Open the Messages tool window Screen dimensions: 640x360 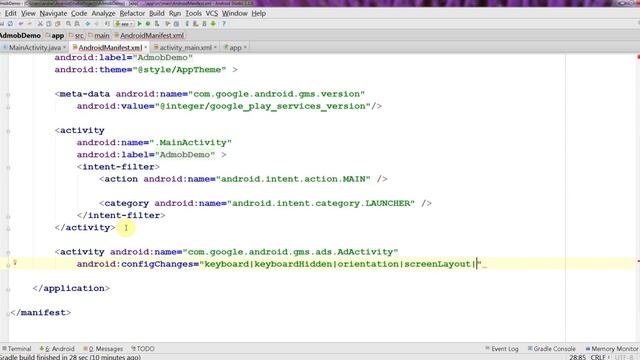click(103, 349)
